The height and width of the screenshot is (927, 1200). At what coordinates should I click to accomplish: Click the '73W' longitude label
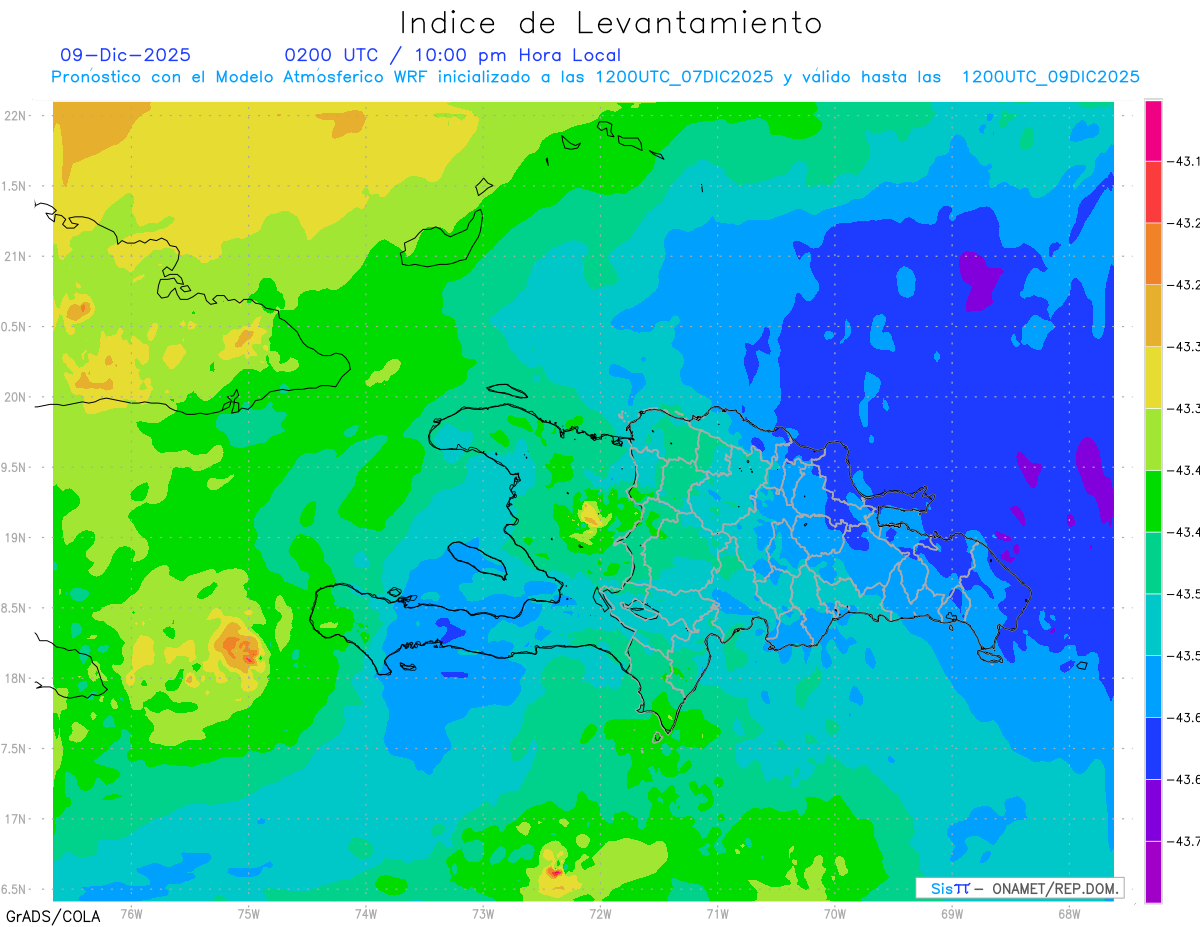[483, 914]
